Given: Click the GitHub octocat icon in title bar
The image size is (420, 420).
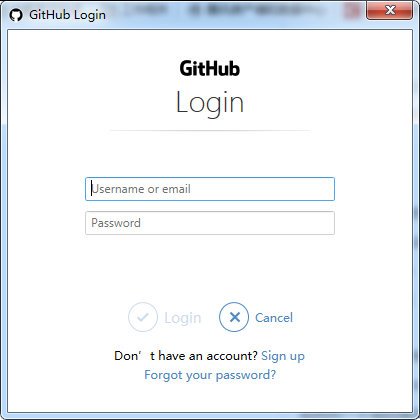Looking at the screenshot, I should click(16, 15).
